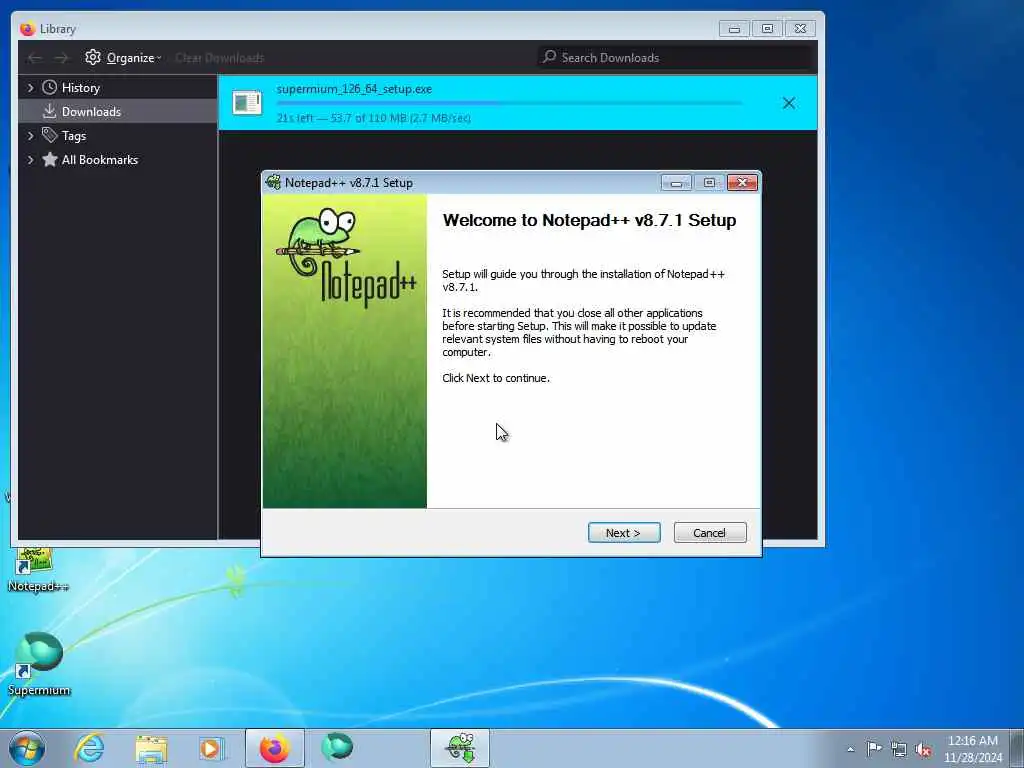Click the Show desktop button
The image size is (1024, 768).
pos(1017,748)
